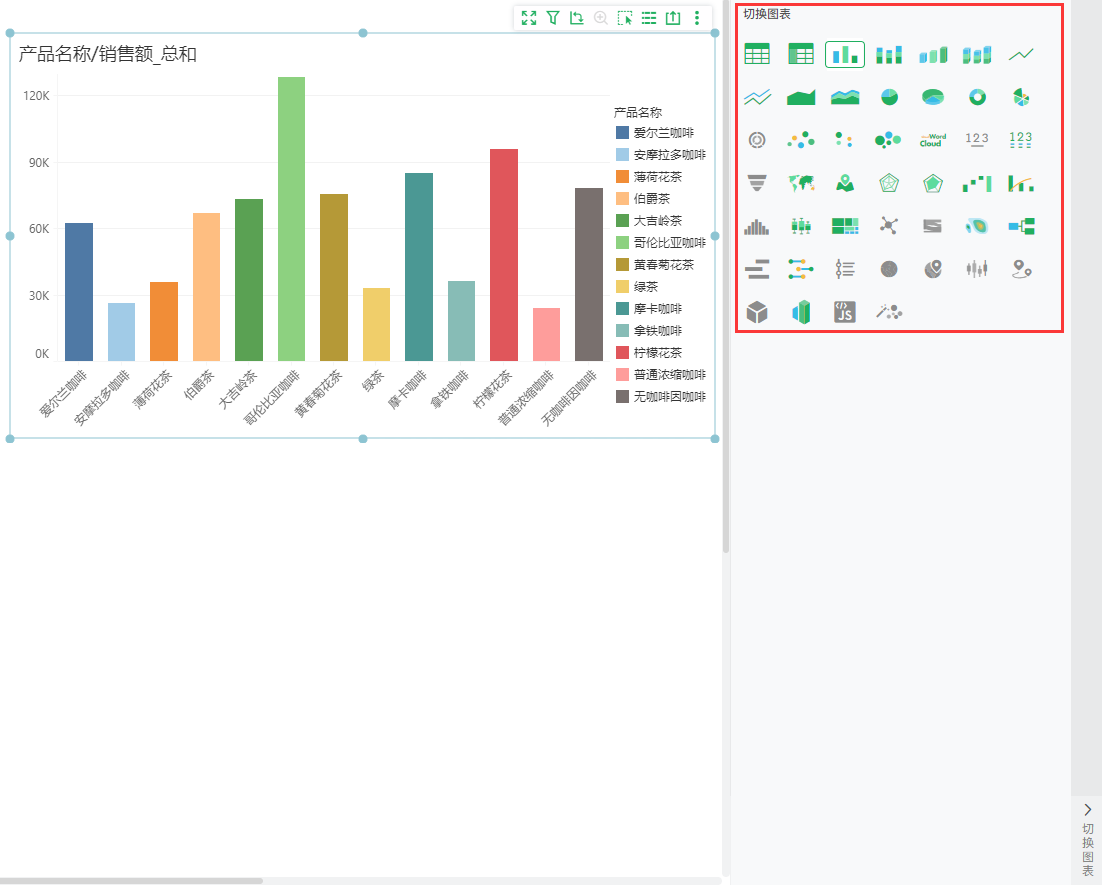Choose the JS custom chart icon
This screenshot has height=885, width=1102.
click(845, 311)
